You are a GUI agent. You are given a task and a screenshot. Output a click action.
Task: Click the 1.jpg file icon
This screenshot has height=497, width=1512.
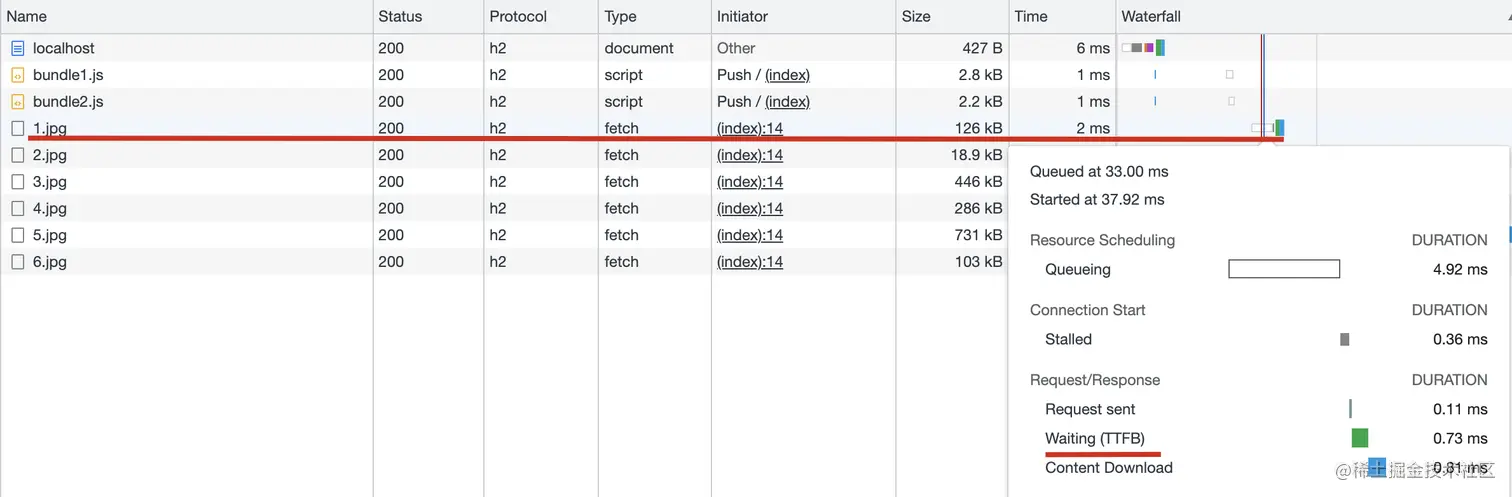17,128
